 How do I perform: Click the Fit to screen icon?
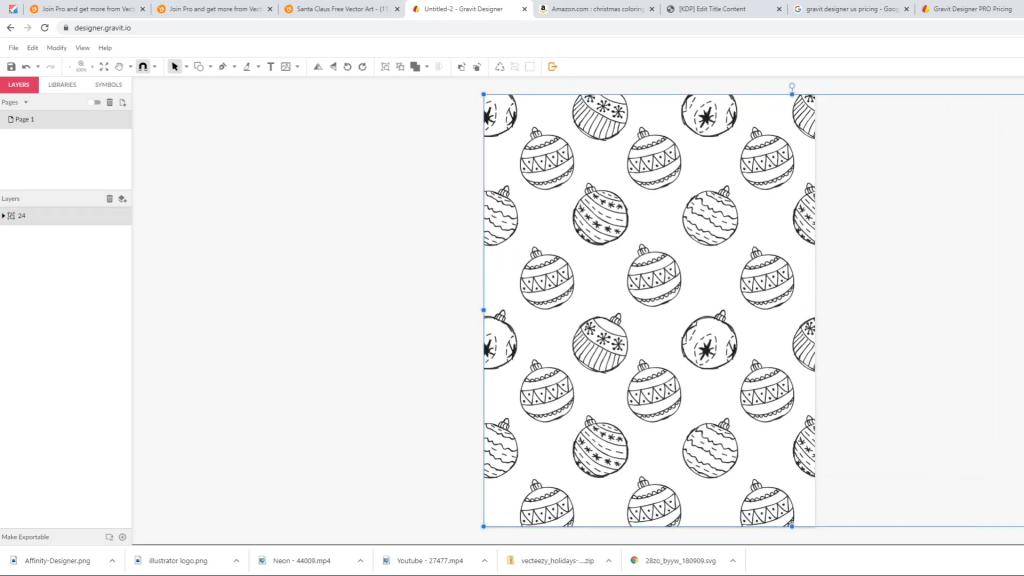coord(103,67)
